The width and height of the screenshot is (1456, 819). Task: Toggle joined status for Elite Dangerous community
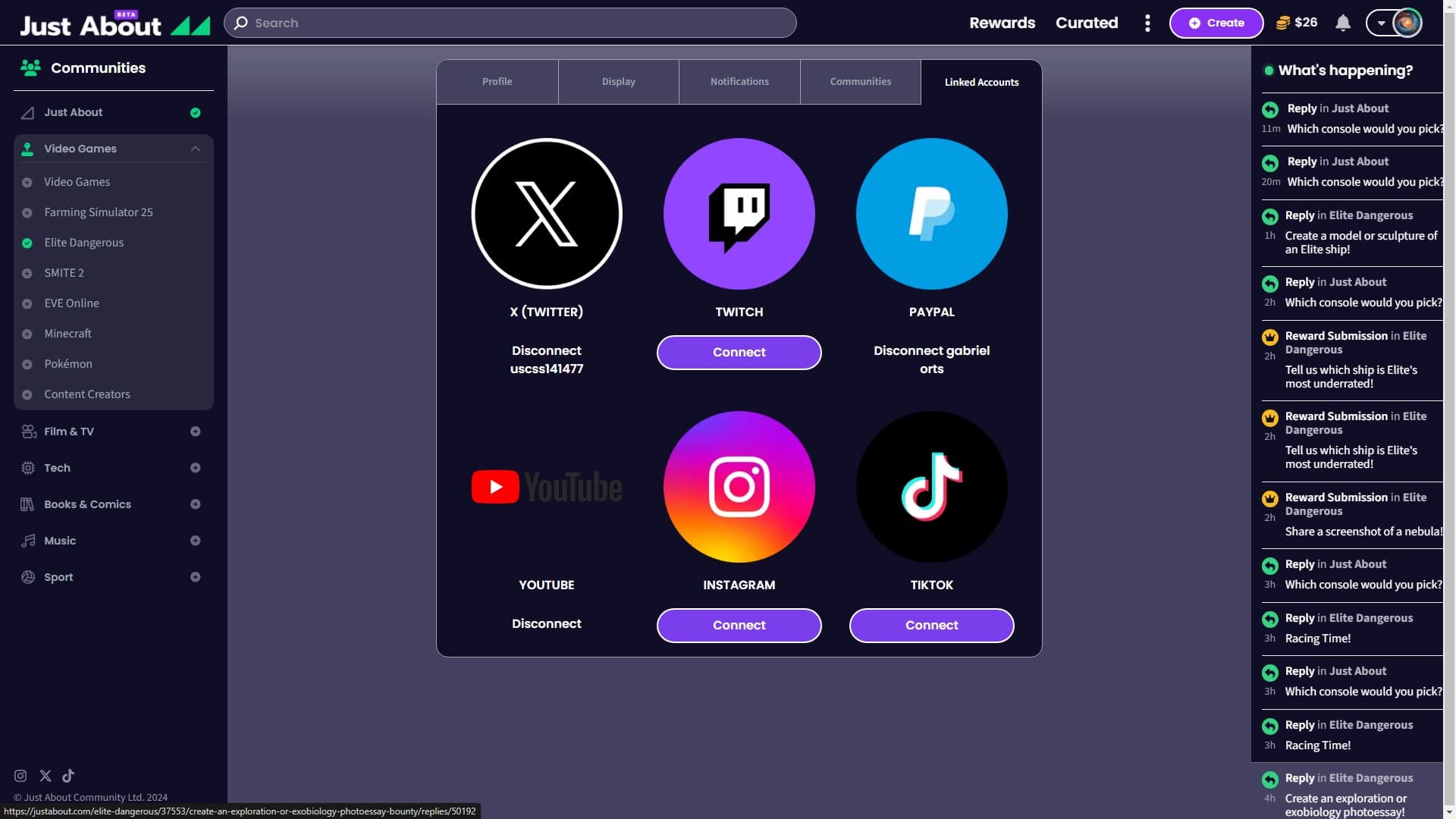(x=27, y=243)
